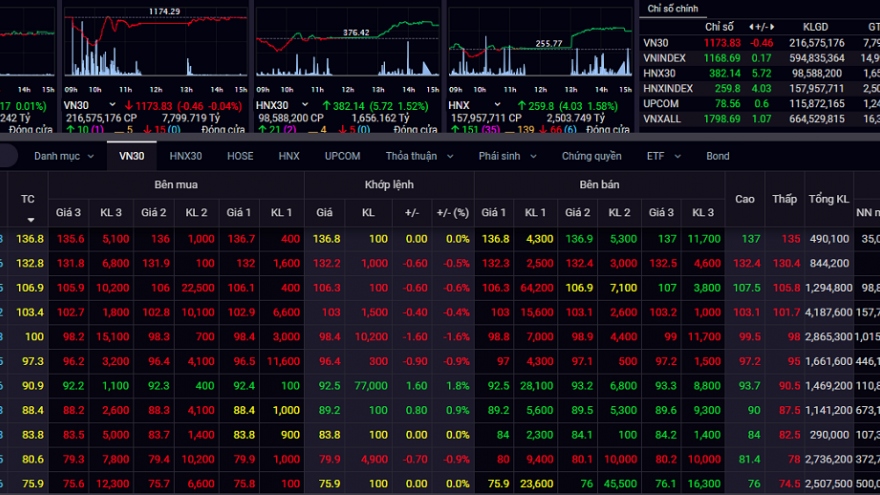
Task: Click the Khớp lệnh header
Action: (389, 185)
